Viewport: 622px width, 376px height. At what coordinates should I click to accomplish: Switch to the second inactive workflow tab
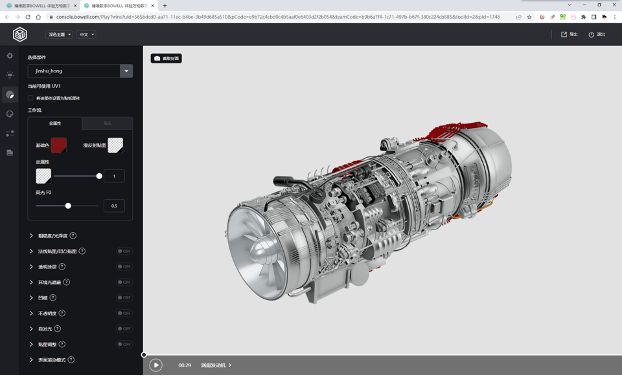(108, 123)
